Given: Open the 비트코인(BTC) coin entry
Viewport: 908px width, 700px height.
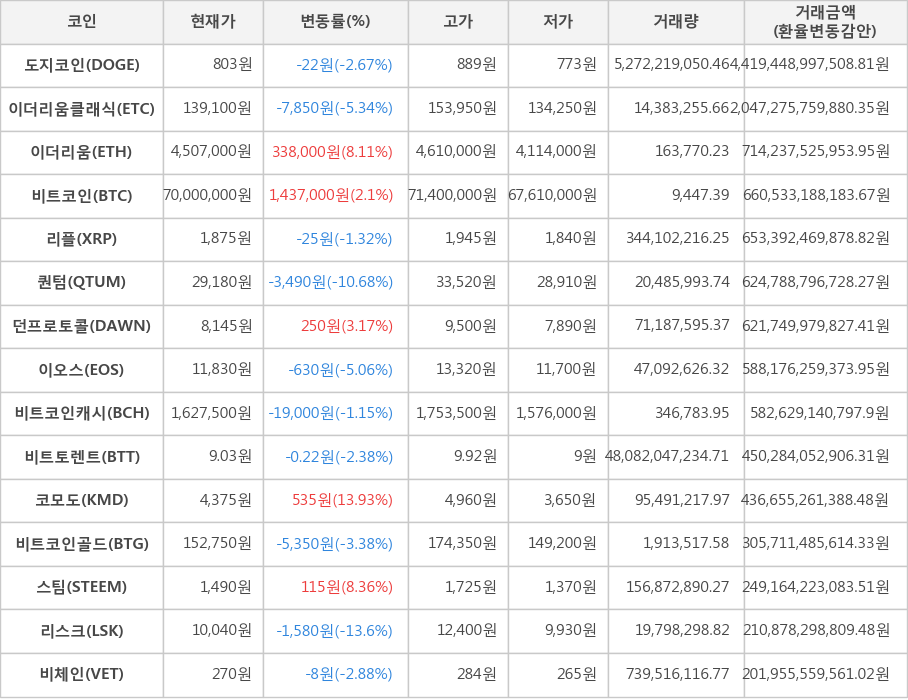Looking at the screenshot, I should pos(81,196).
